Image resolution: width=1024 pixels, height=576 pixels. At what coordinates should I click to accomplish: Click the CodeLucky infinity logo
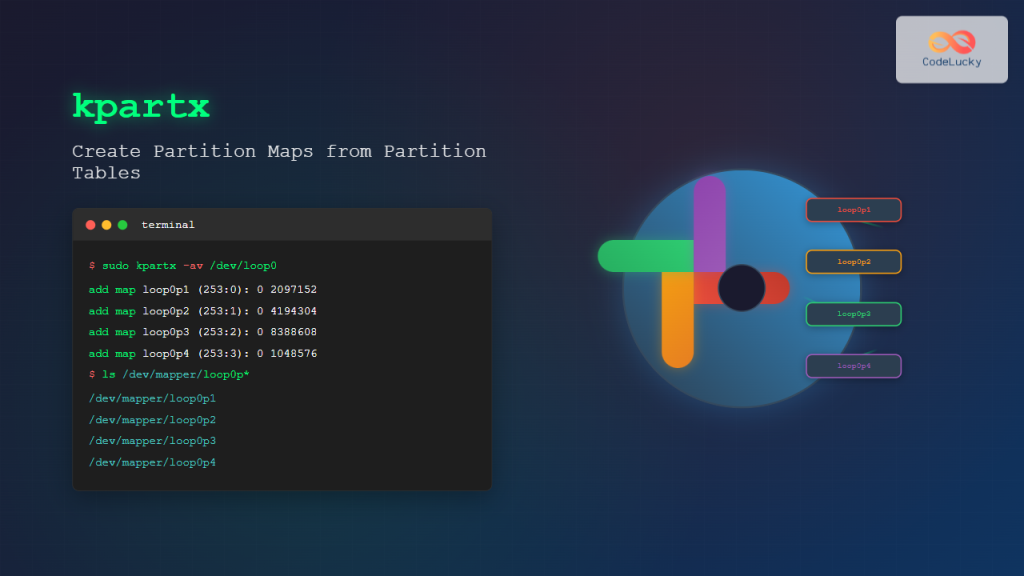pos(951,39)
